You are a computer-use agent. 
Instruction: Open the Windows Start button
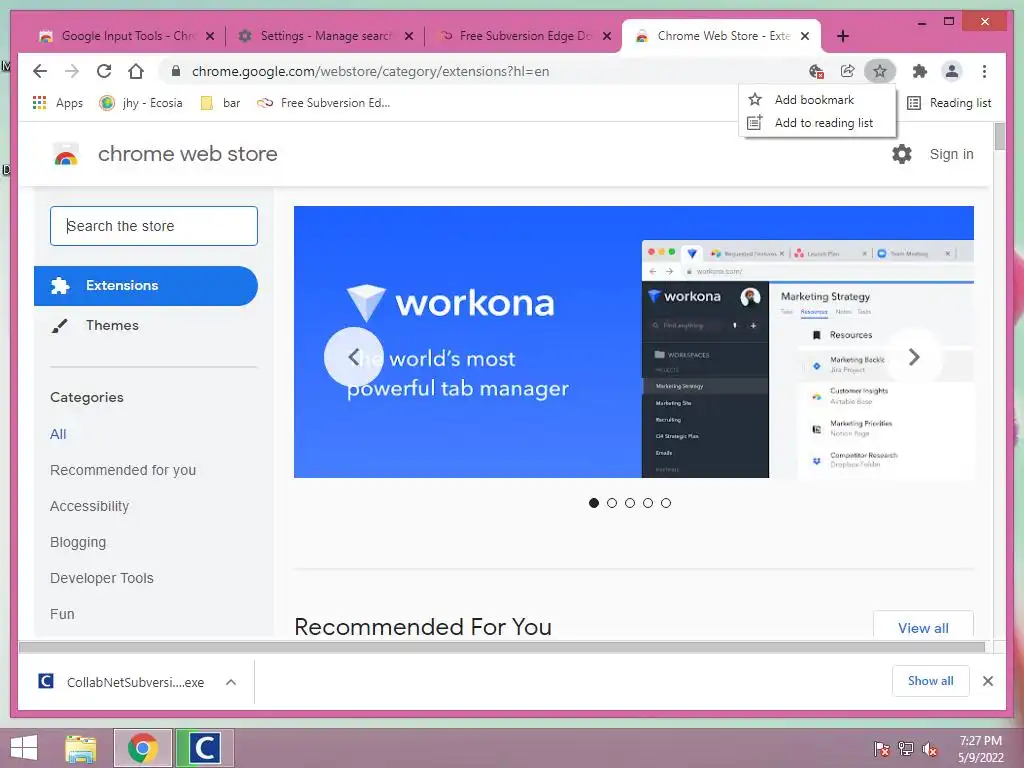coord(24,748)
